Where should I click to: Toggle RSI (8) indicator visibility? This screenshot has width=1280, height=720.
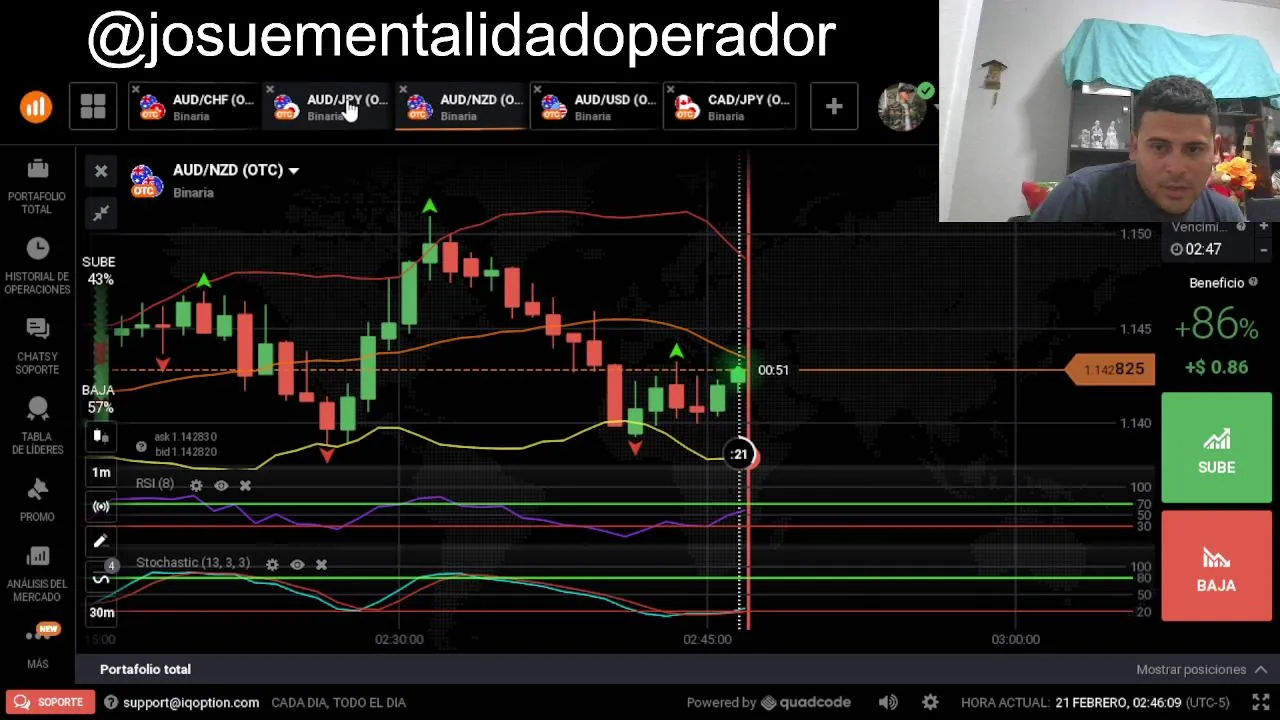[221, 485]
